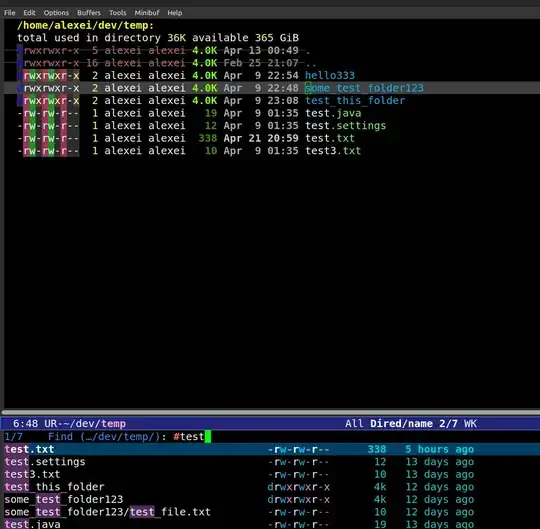
Task: Choose test3.txt completion candidate
Action: 270,475
